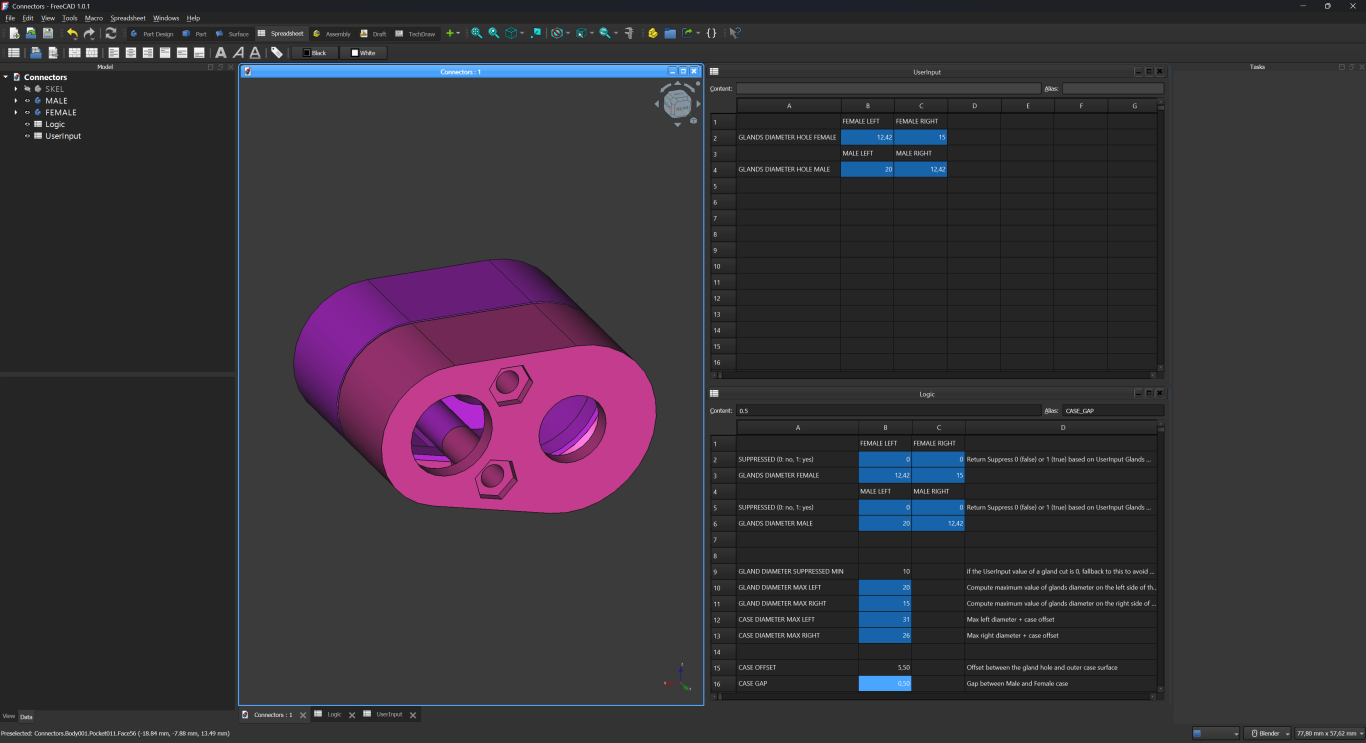1366x743 pixels.
Task: Collapse the Connectors document tree
Action: tap(6, 77)
